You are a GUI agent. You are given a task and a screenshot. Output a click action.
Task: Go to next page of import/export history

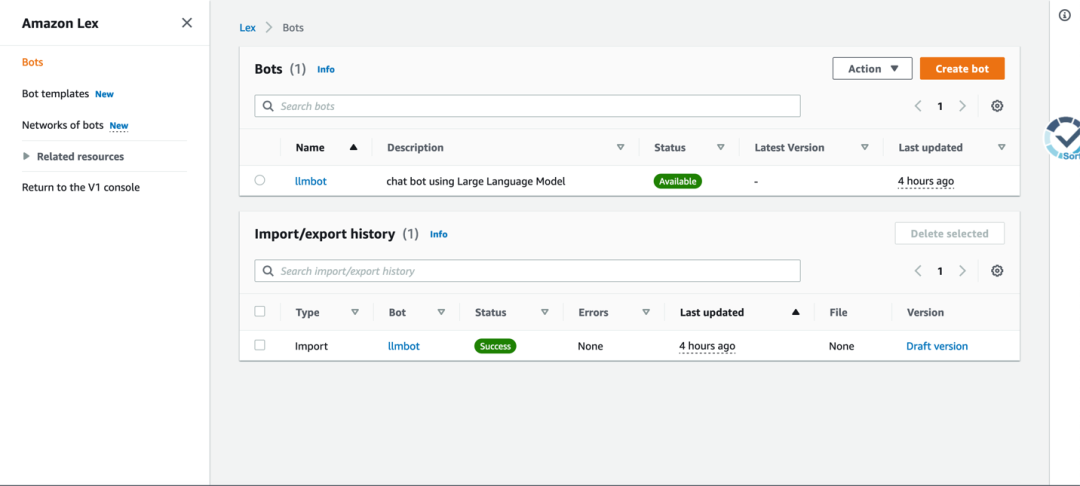[962, 271]
